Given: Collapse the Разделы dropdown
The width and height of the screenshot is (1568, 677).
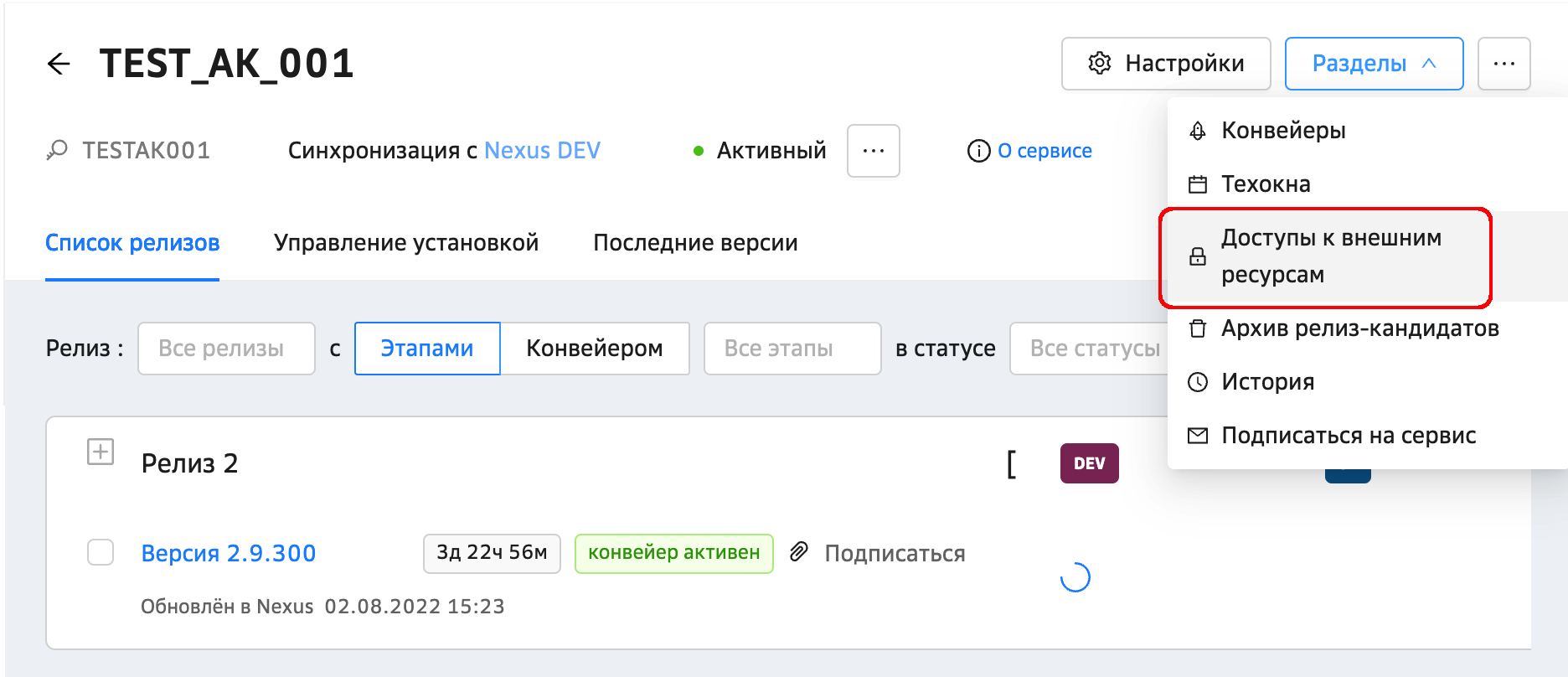Looking at the screenshot, I should tap(1374, 64).
